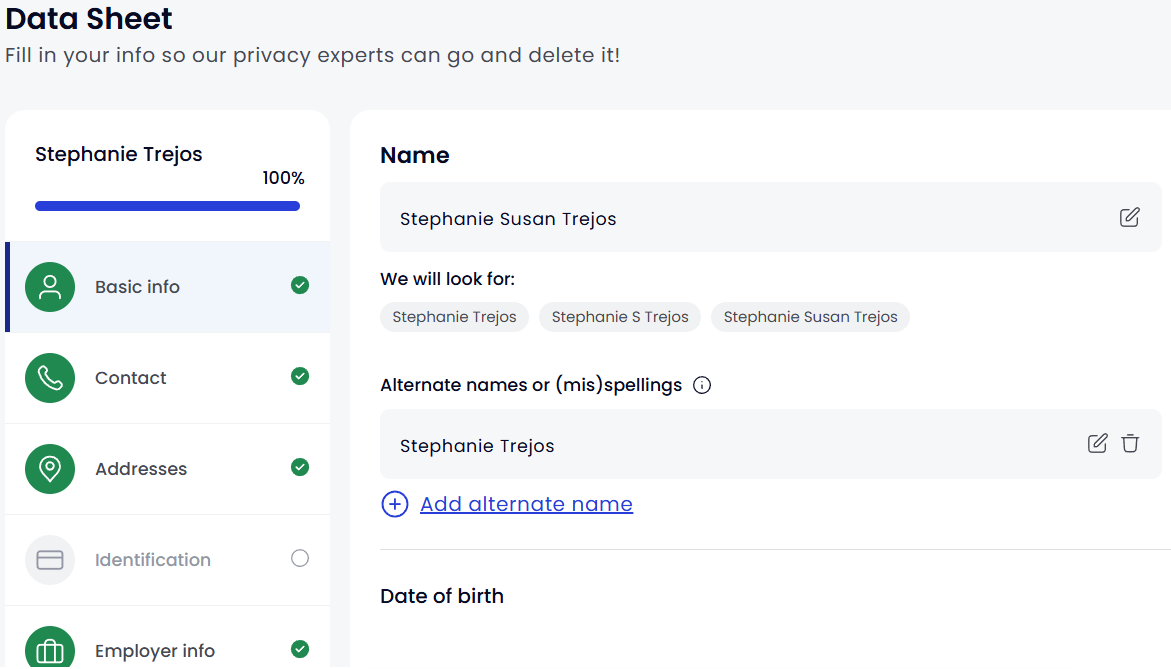Click the Contact phone icon

50,378
